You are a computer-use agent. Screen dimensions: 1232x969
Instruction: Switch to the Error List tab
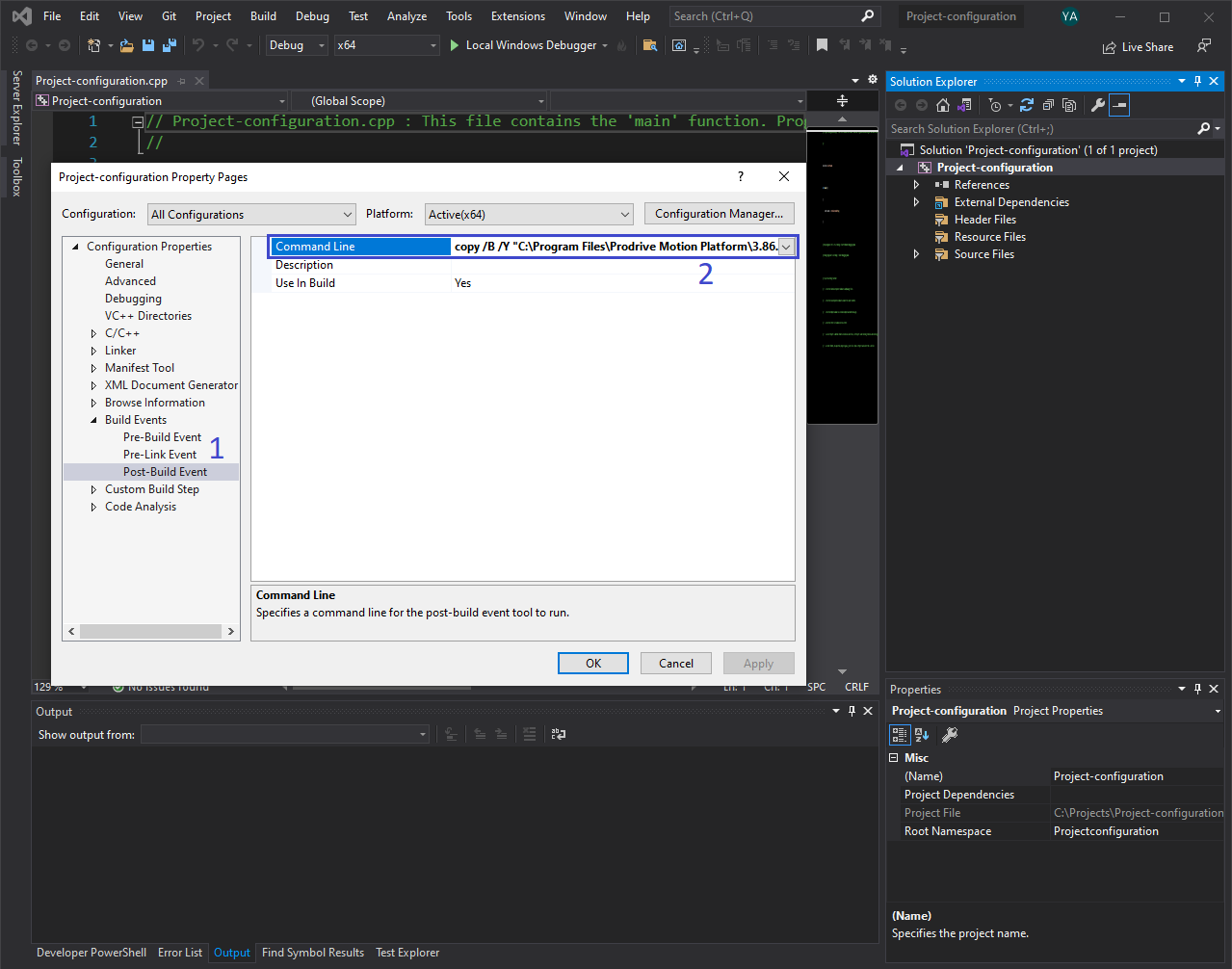tap(180, 953)
